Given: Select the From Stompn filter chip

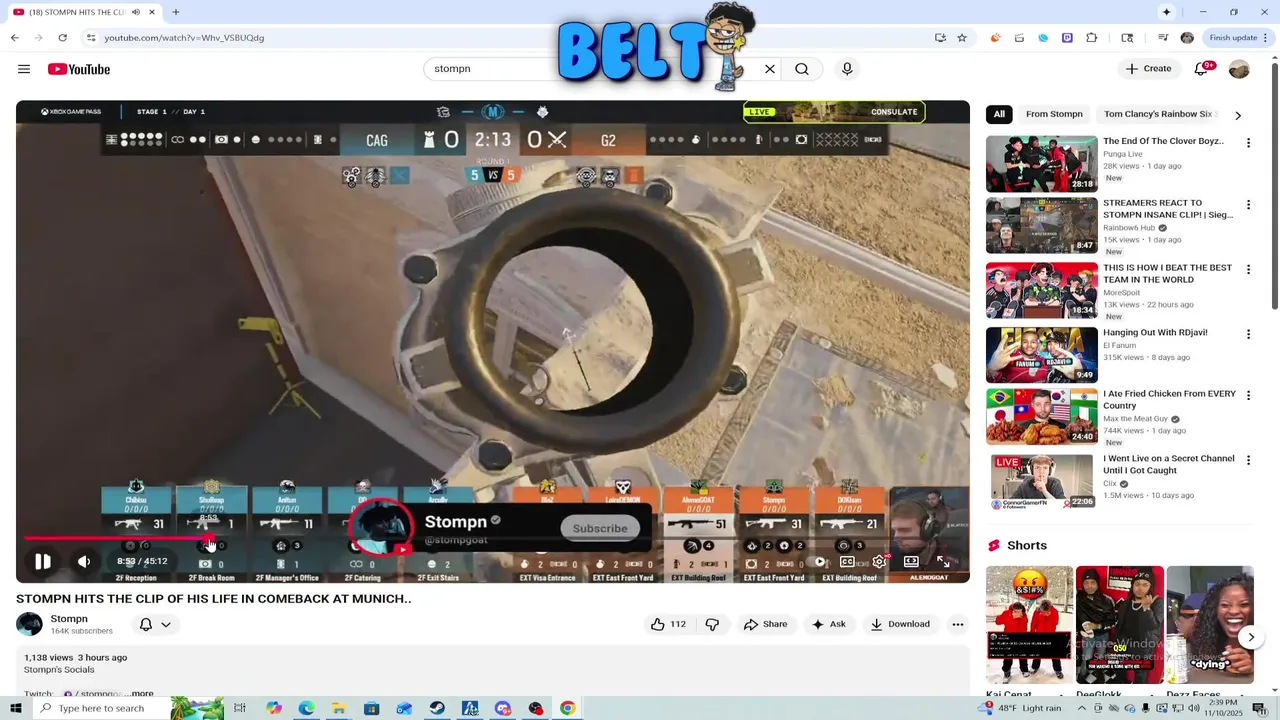Looking at the screenshot, I should [1054, 114].
